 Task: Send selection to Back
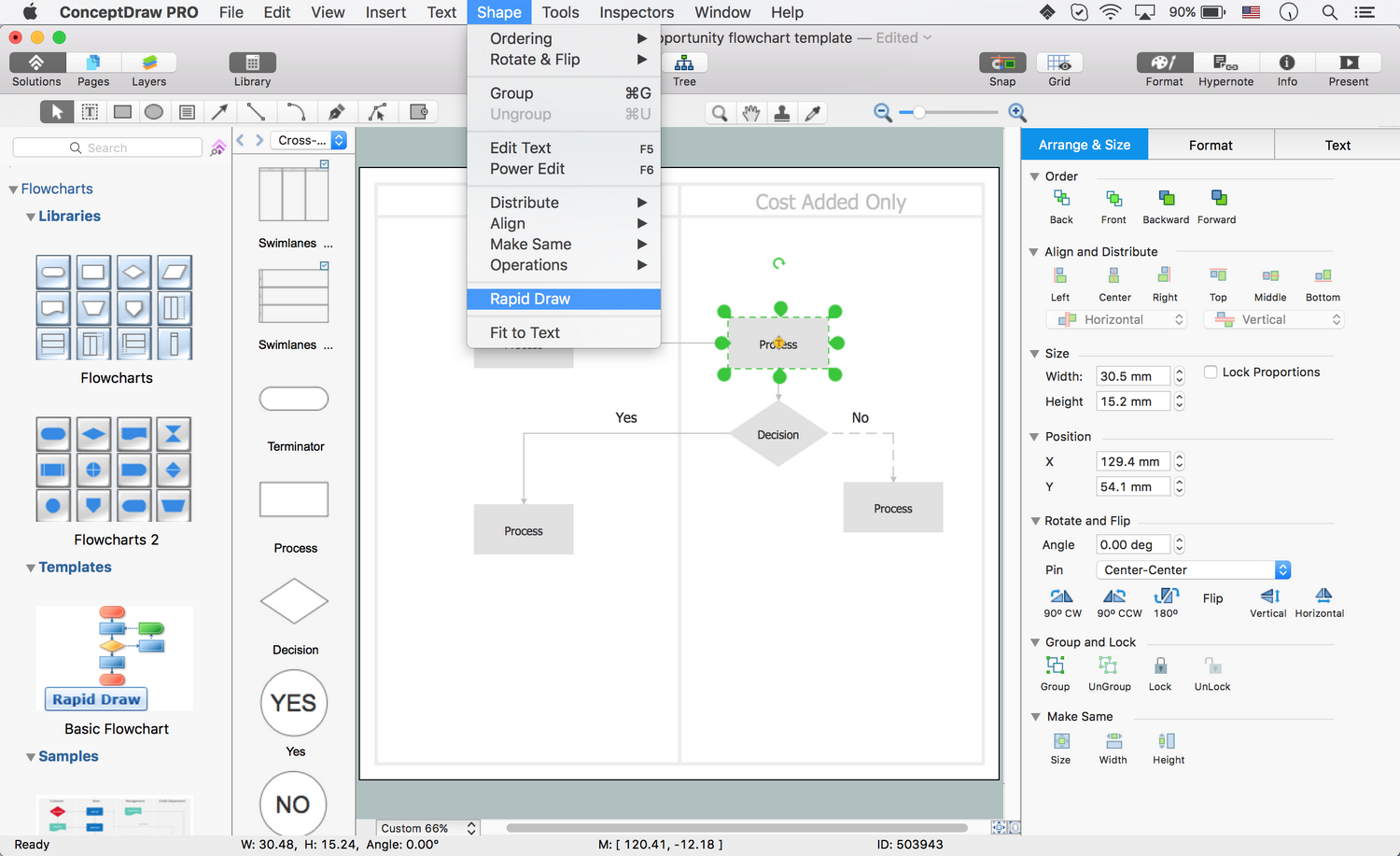(1061, 206)
